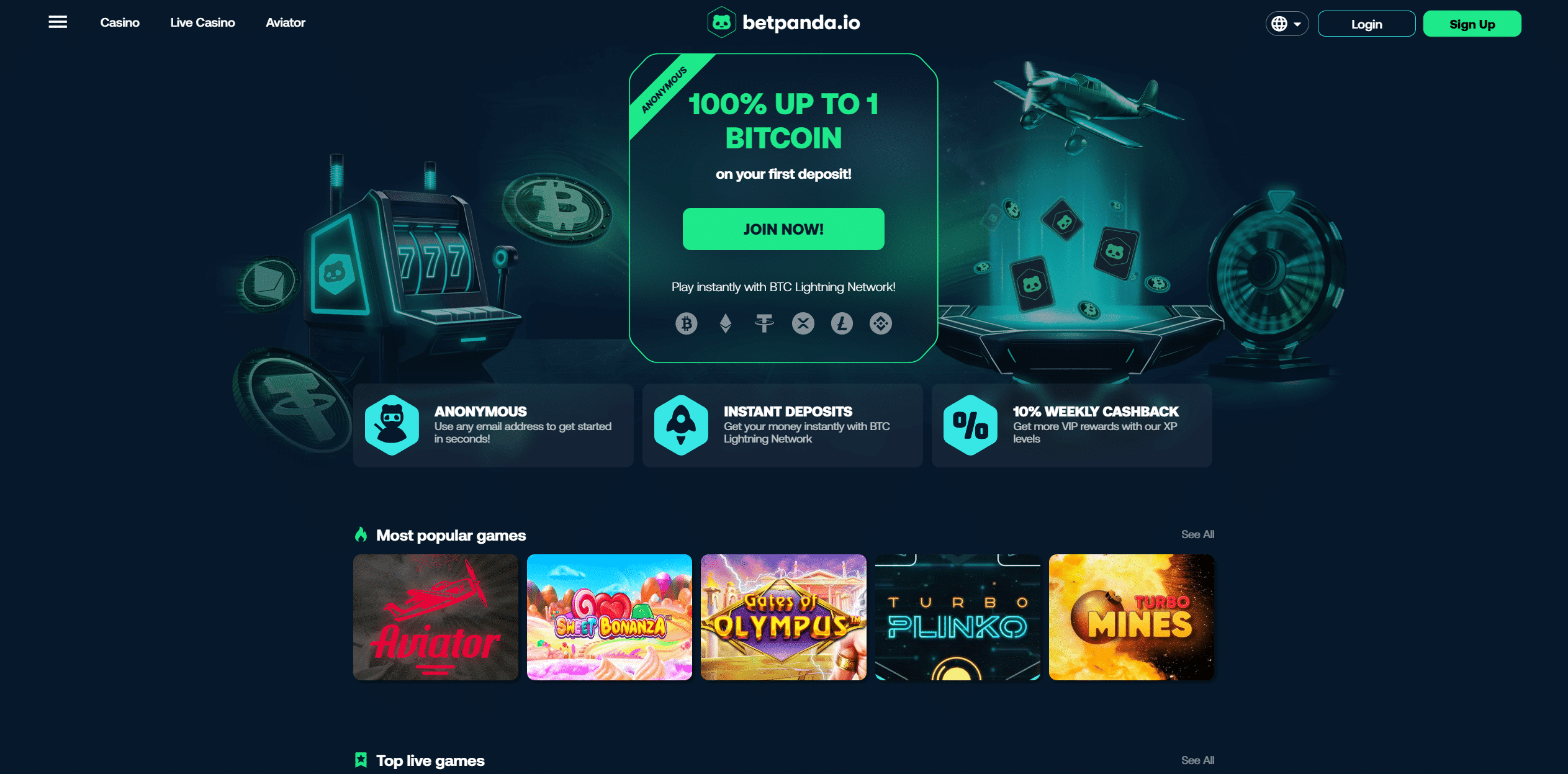Click the XRP currency icon
The height and width of the screenshot is (774, 1568).
[x=803, y=323]
